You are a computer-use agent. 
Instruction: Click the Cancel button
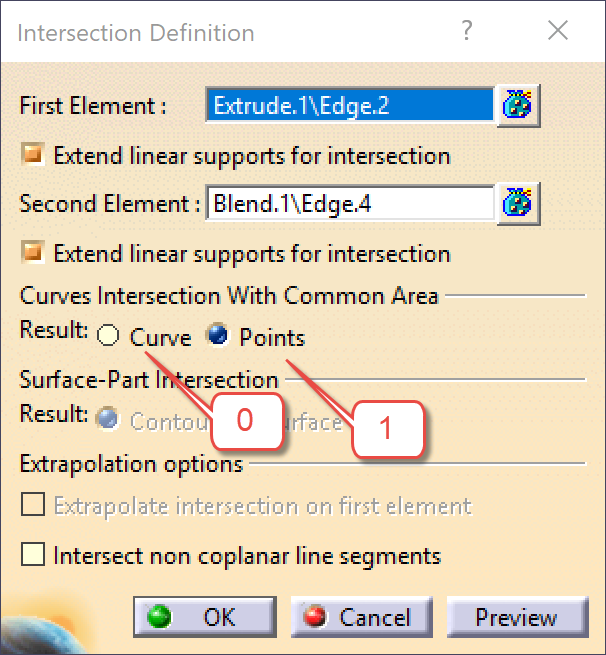(x=362, y=617)
